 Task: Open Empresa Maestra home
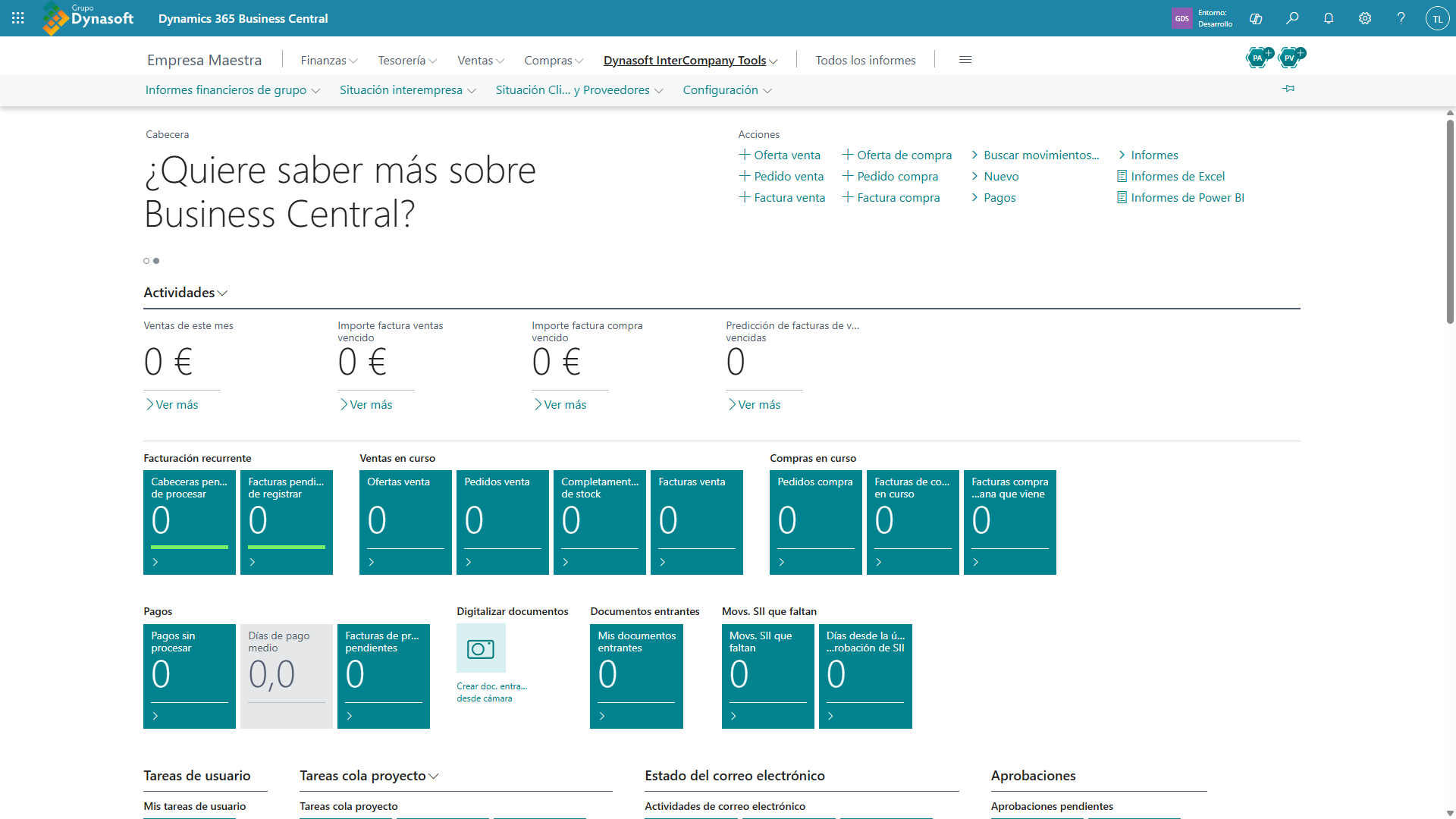click(204, 60)
